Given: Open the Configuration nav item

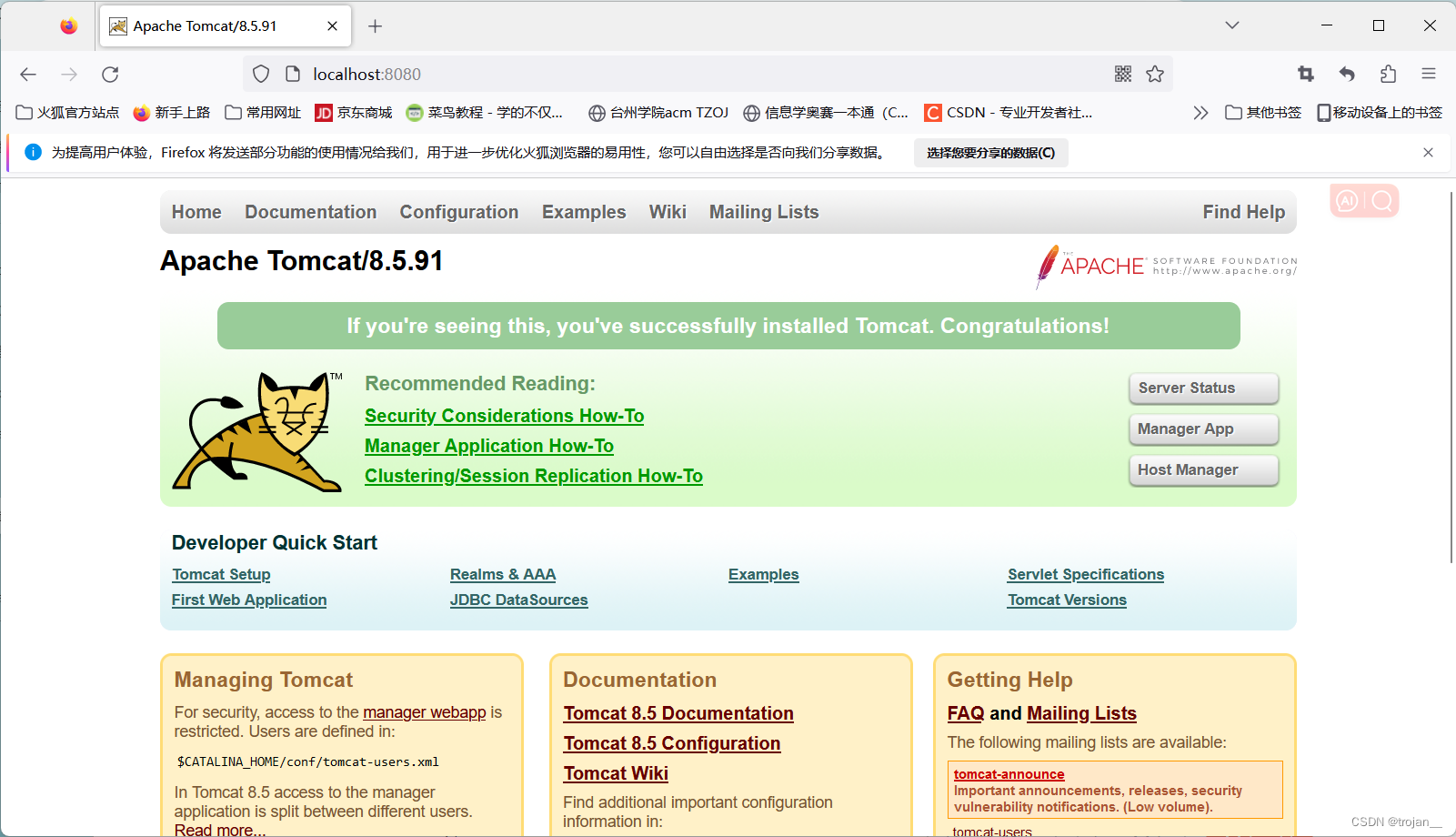Looking at the screenshot, I should [x=459, y=212].
